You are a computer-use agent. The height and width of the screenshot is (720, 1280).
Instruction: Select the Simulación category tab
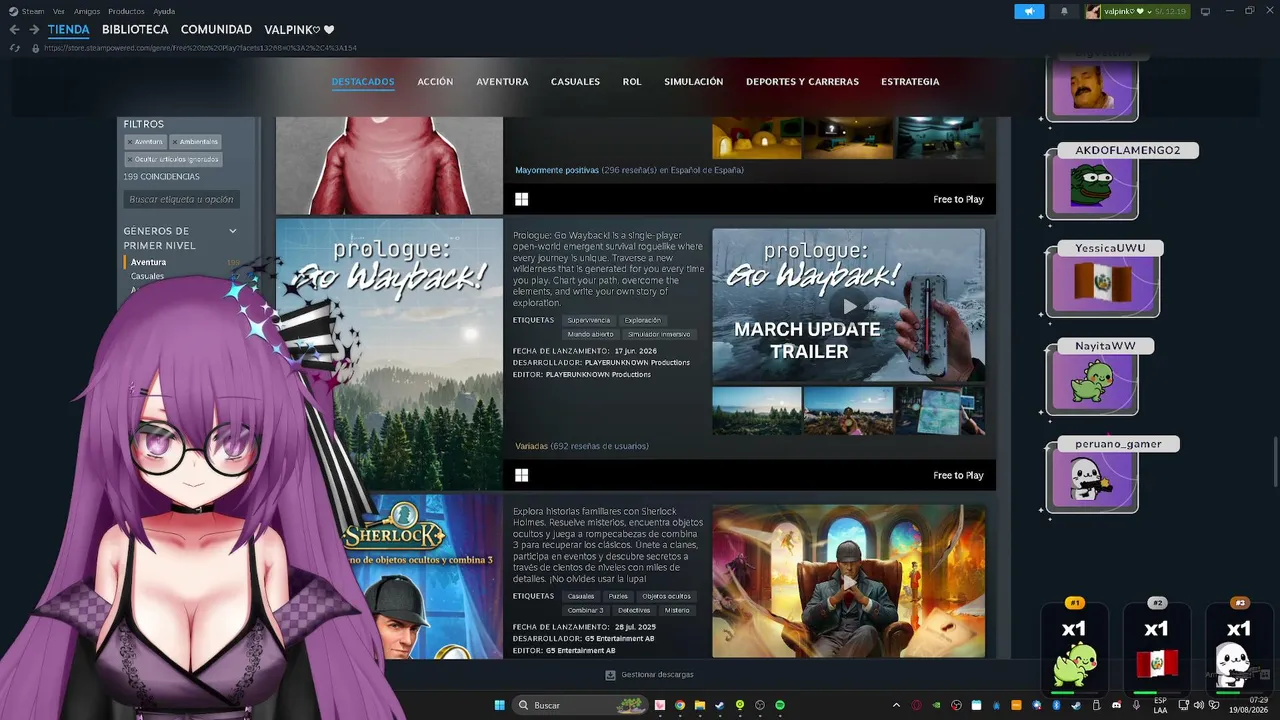pyautogui.click(x=694, y=82)
